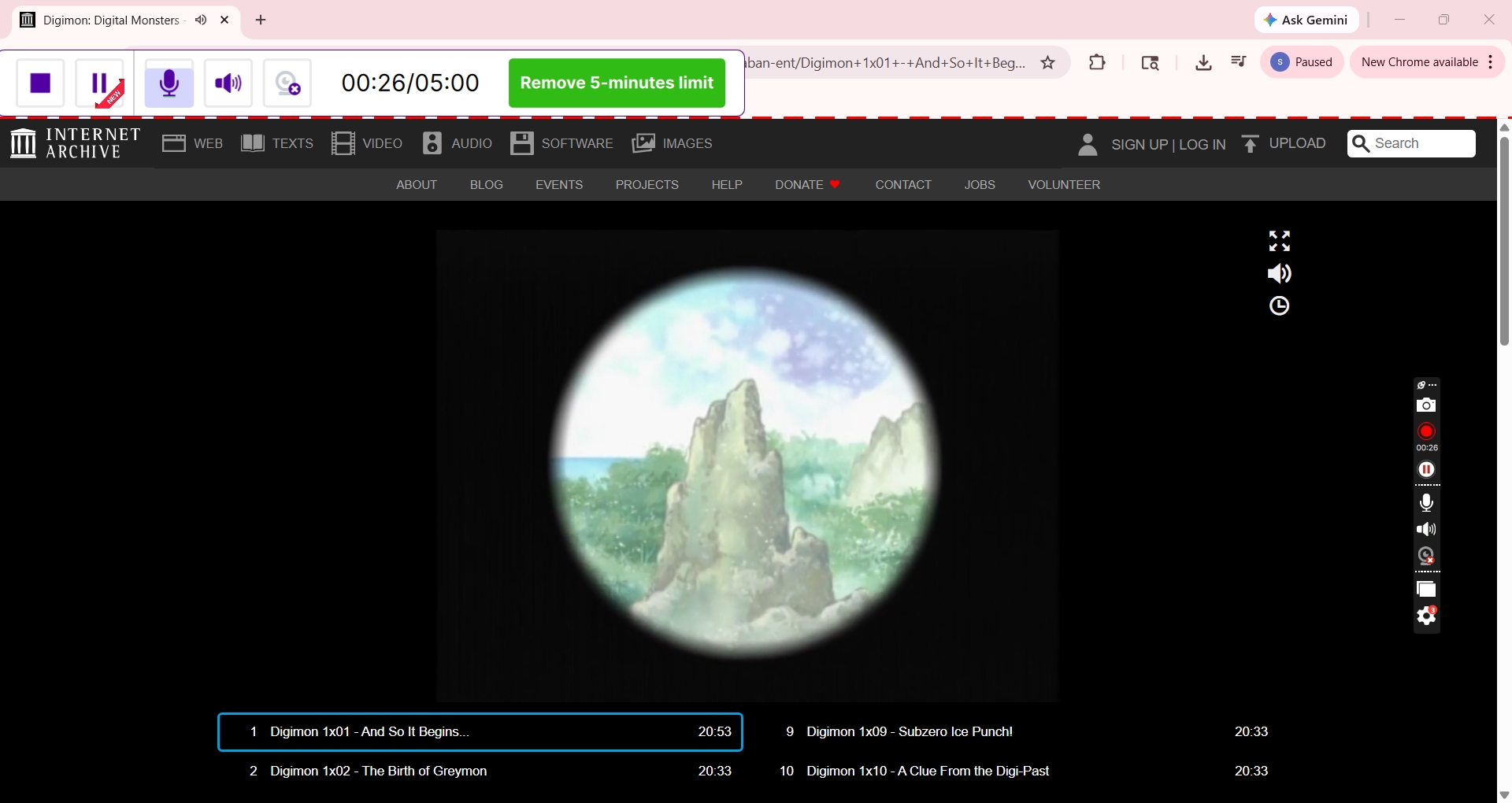Switch to the VIDEO section tab
This screenshot has width=1512, height=803.
367,143
